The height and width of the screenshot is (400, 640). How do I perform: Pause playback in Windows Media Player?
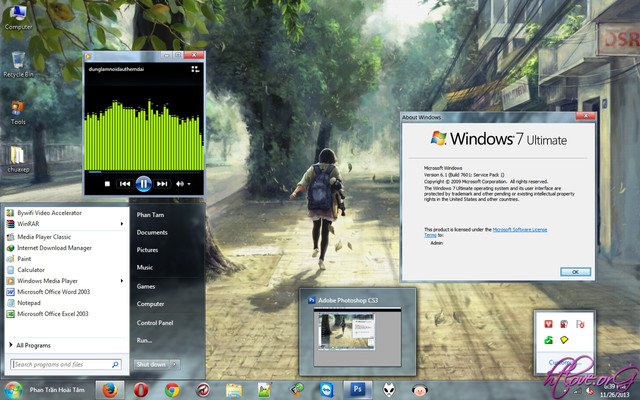click(143, 183)
